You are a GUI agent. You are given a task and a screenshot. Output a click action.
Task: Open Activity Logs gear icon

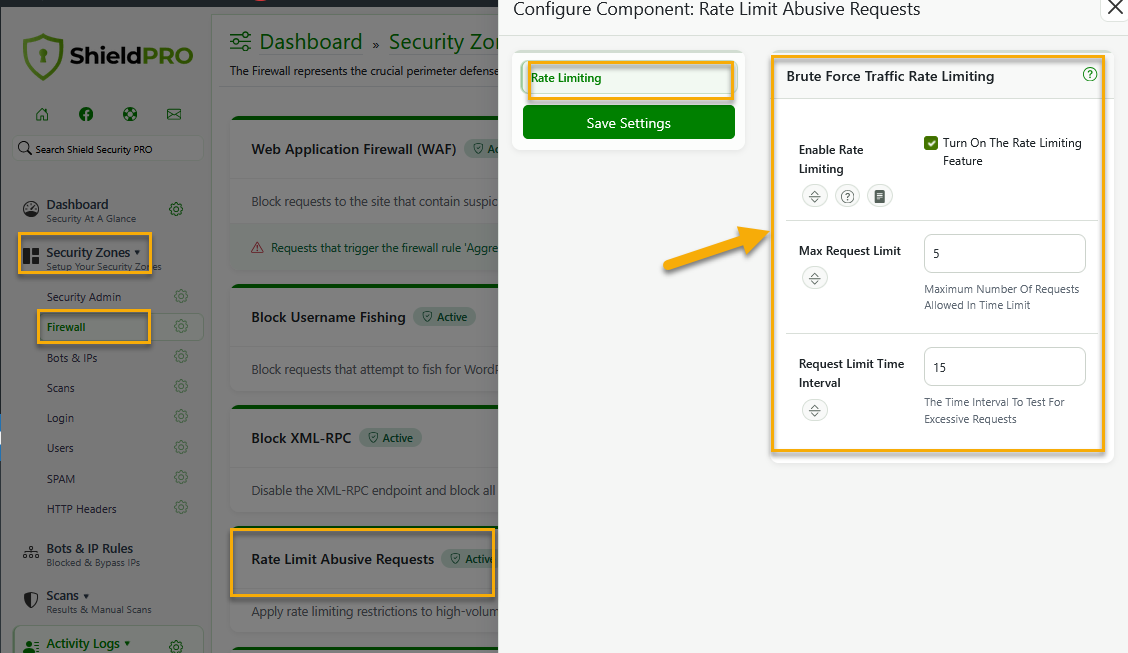click(x=176, y=646)
